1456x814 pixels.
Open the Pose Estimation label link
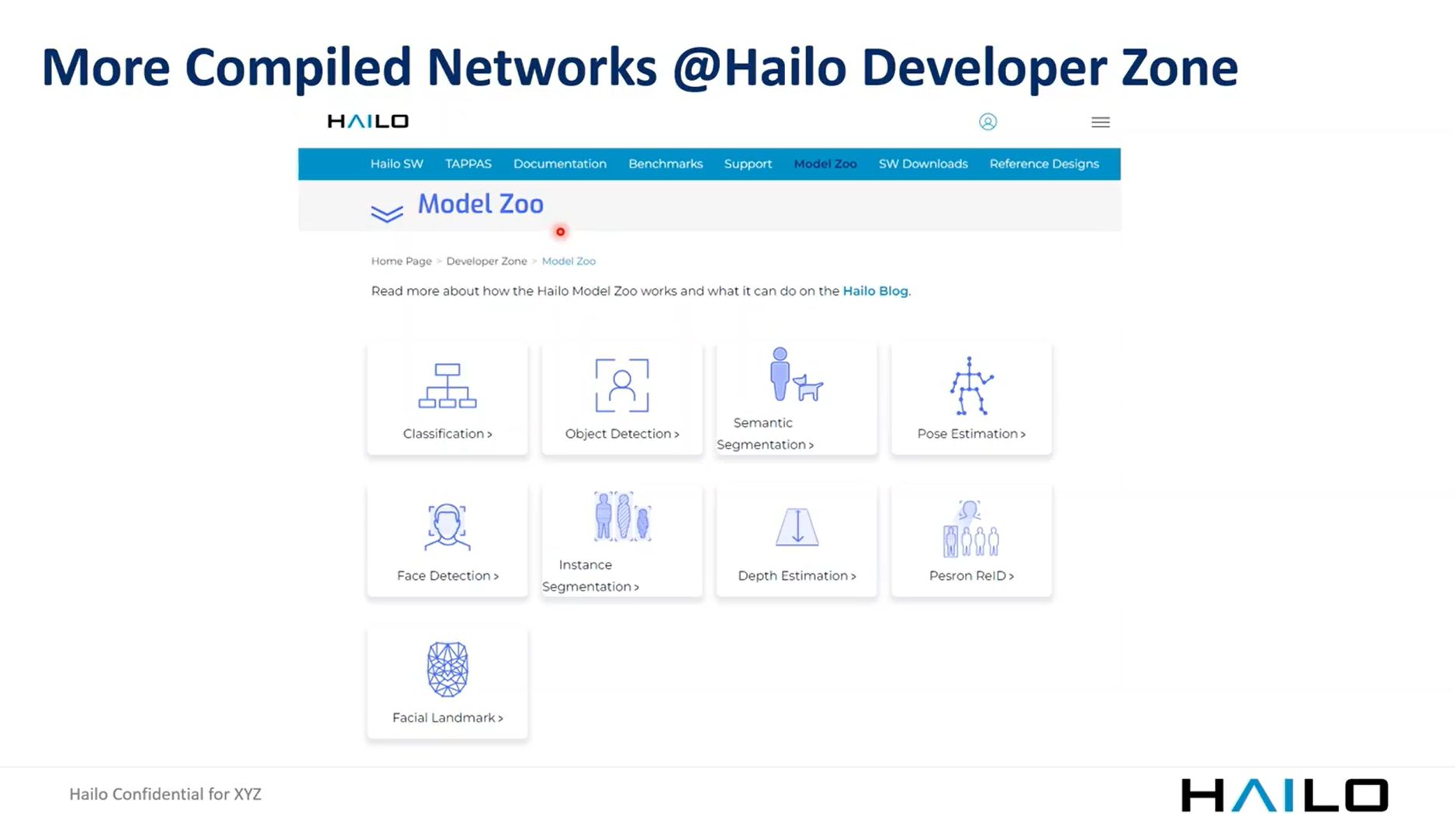click(x=971, y=434)
